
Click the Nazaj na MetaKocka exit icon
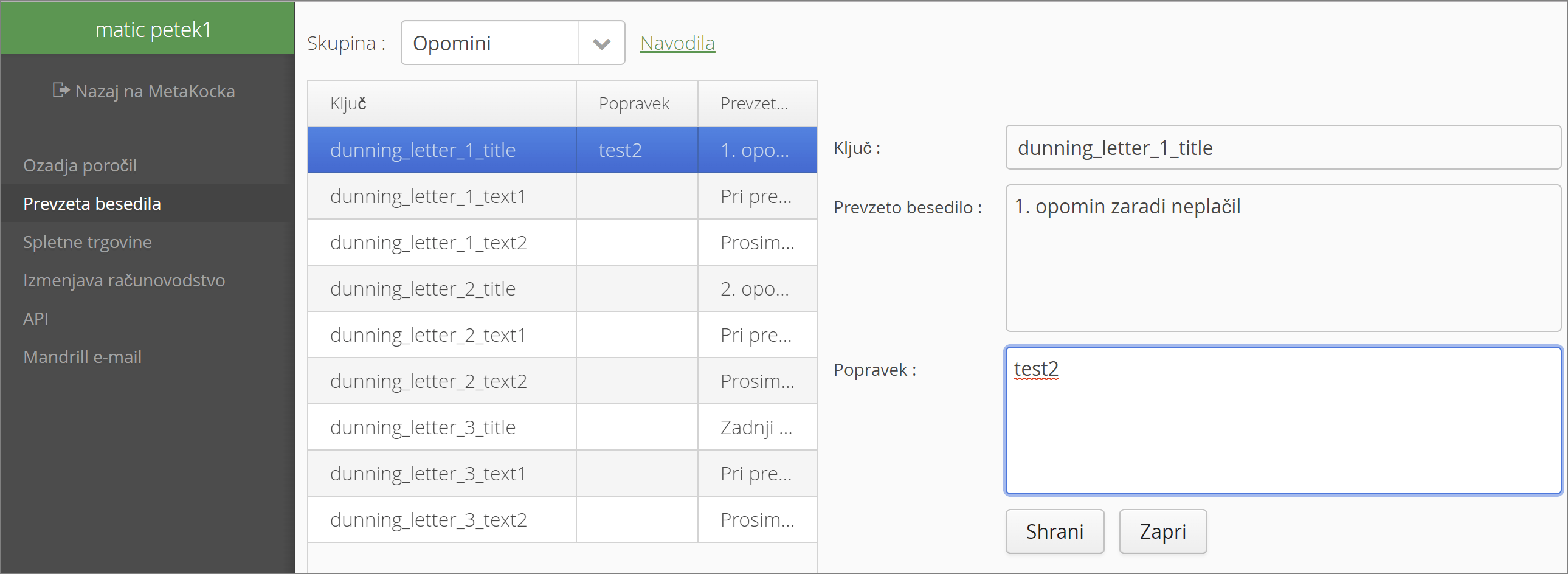click(60, 91)
